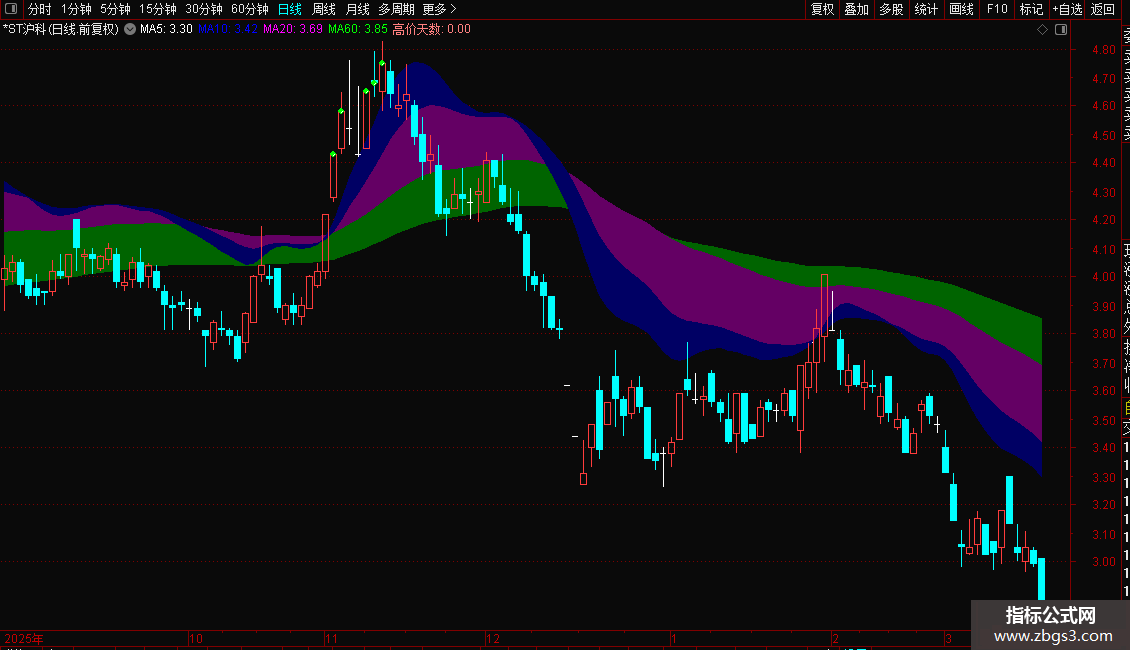Click the 统计 statistics button

tap(926, 9)
